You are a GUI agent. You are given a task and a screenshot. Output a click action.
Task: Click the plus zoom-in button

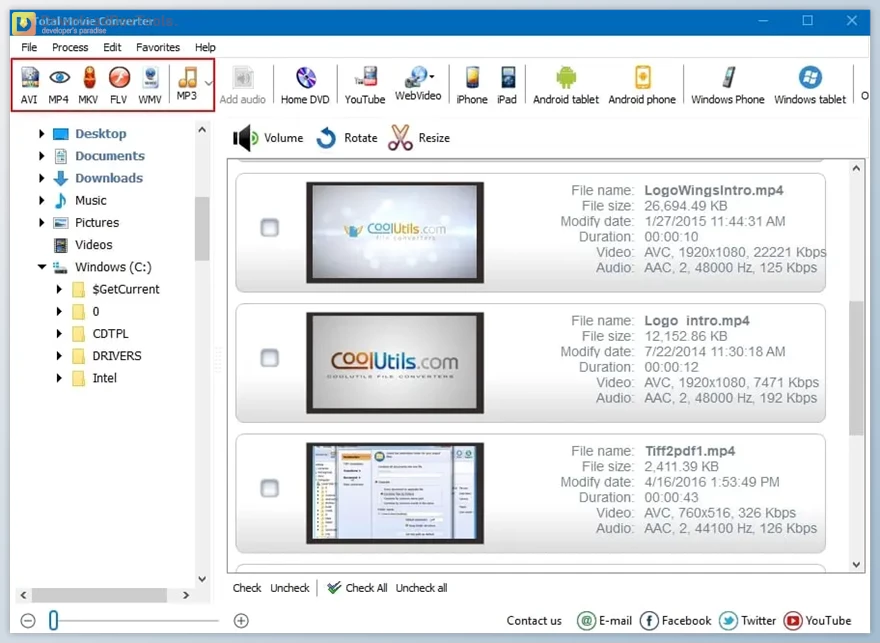[x=241, y=621]
